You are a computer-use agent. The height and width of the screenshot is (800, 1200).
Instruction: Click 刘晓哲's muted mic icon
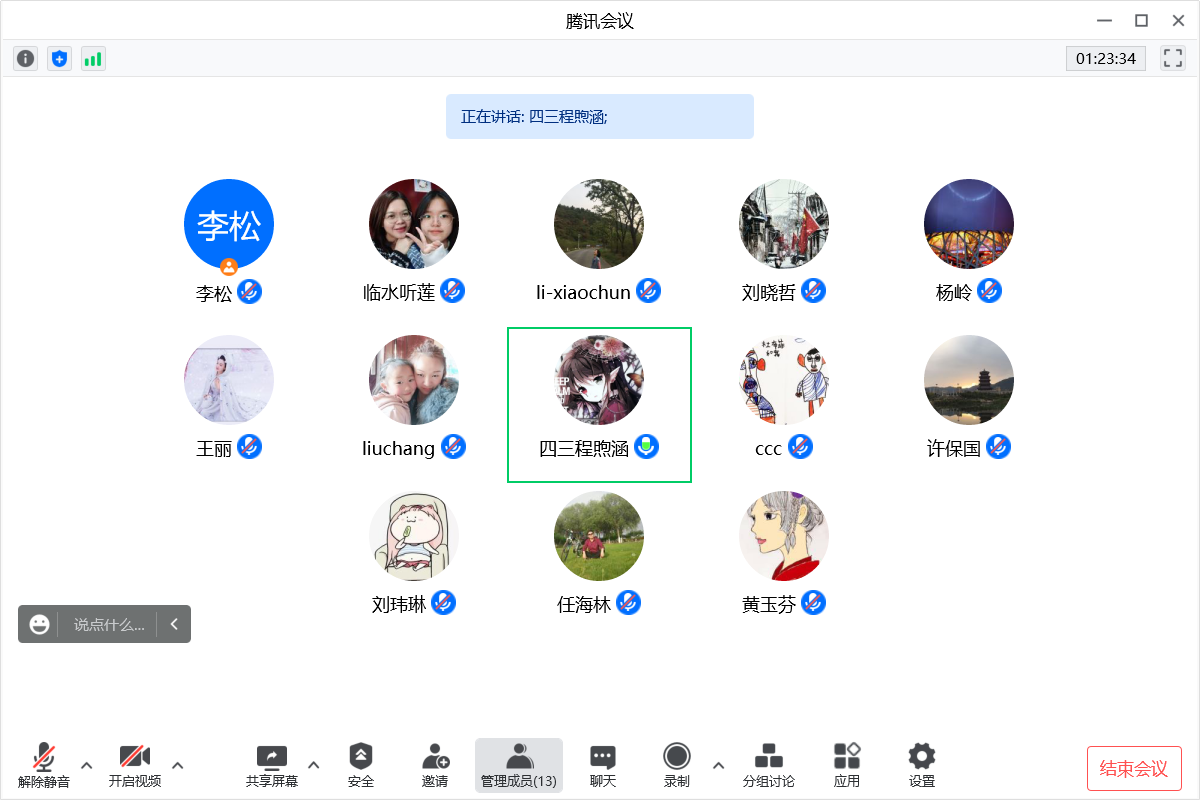[x=813, y=291]
